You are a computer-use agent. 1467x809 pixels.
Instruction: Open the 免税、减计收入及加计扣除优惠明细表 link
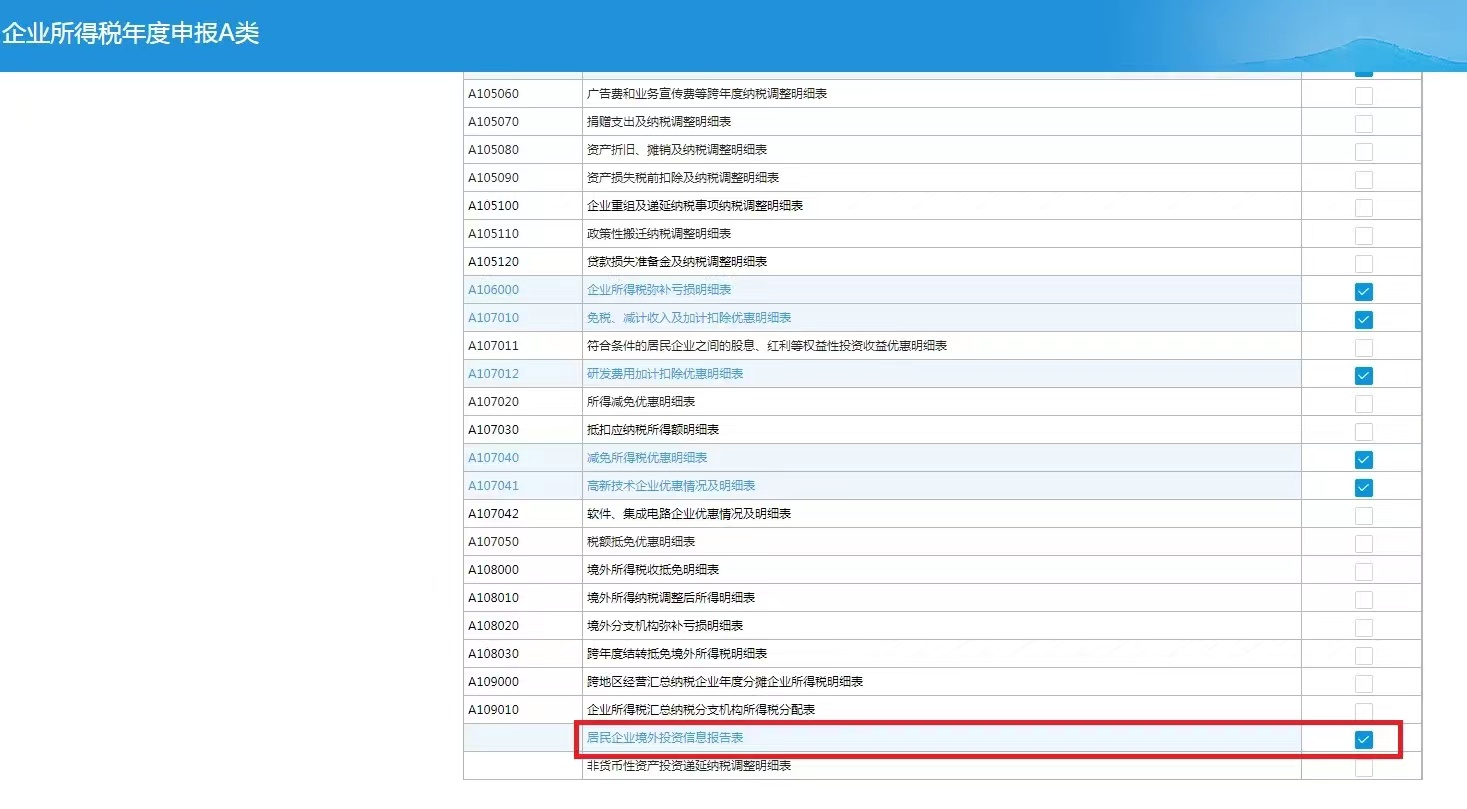688,318
